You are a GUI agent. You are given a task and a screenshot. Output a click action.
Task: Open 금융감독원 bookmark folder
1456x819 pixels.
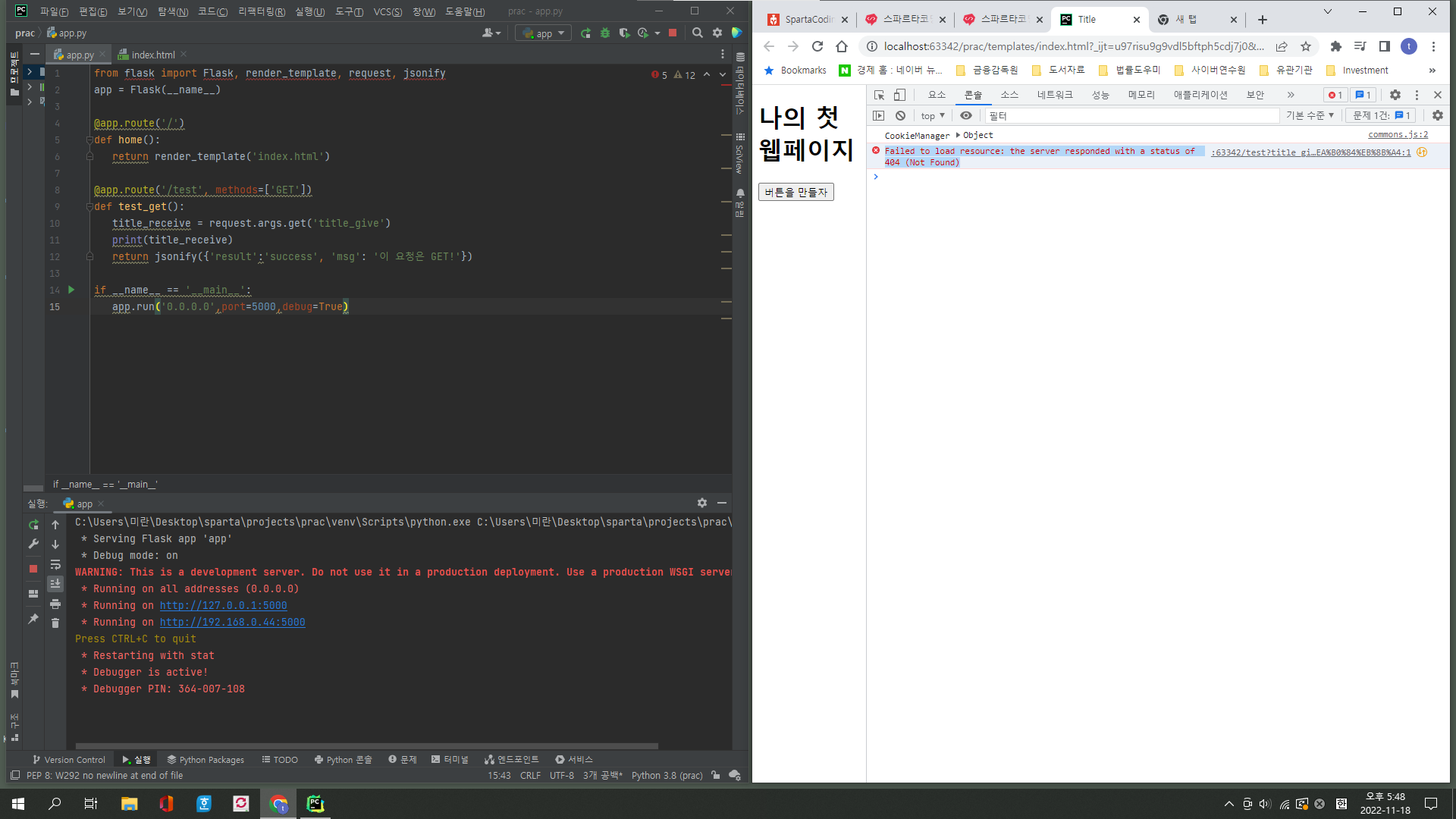(987, 70)
